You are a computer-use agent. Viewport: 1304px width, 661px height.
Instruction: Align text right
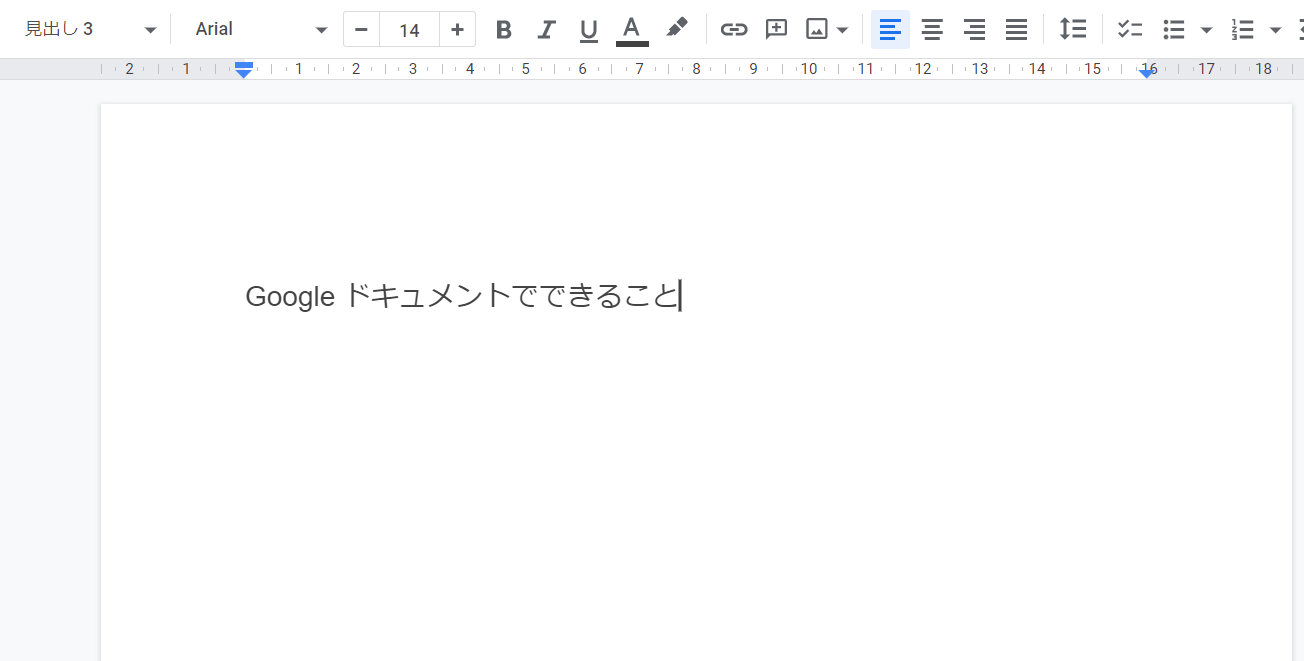pos(974,29)
